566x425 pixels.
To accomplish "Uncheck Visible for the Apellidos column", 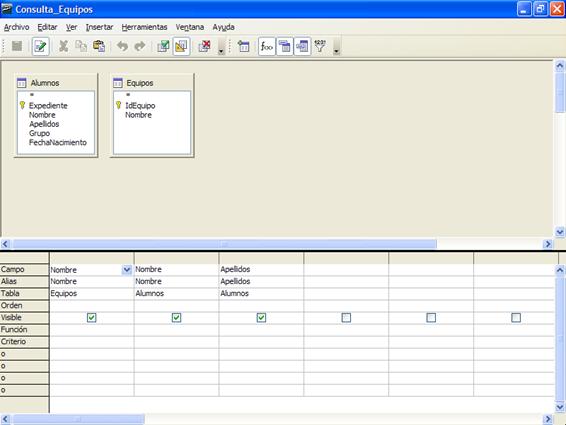I will (261, 318).
